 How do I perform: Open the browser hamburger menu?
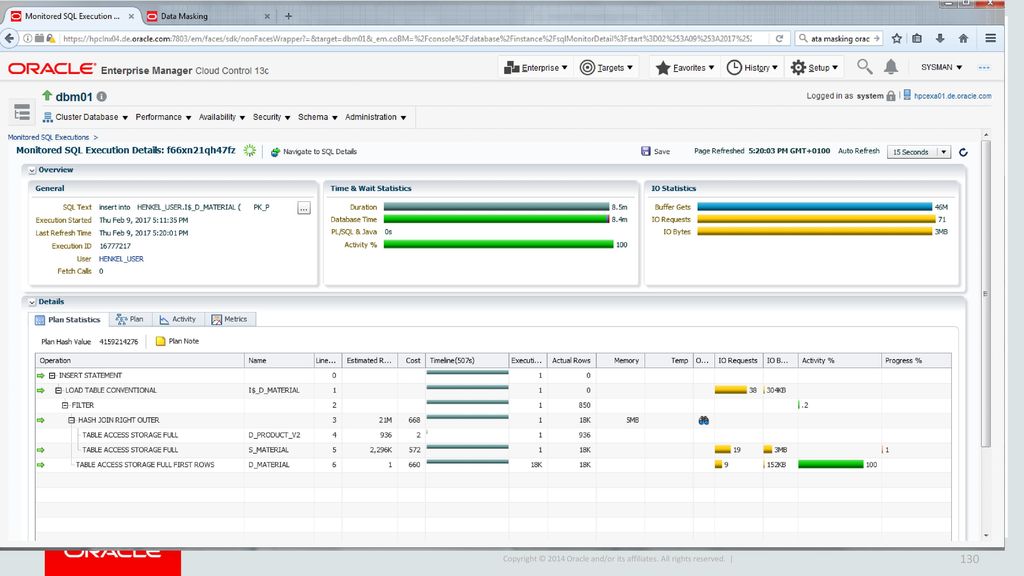[991, 39]
